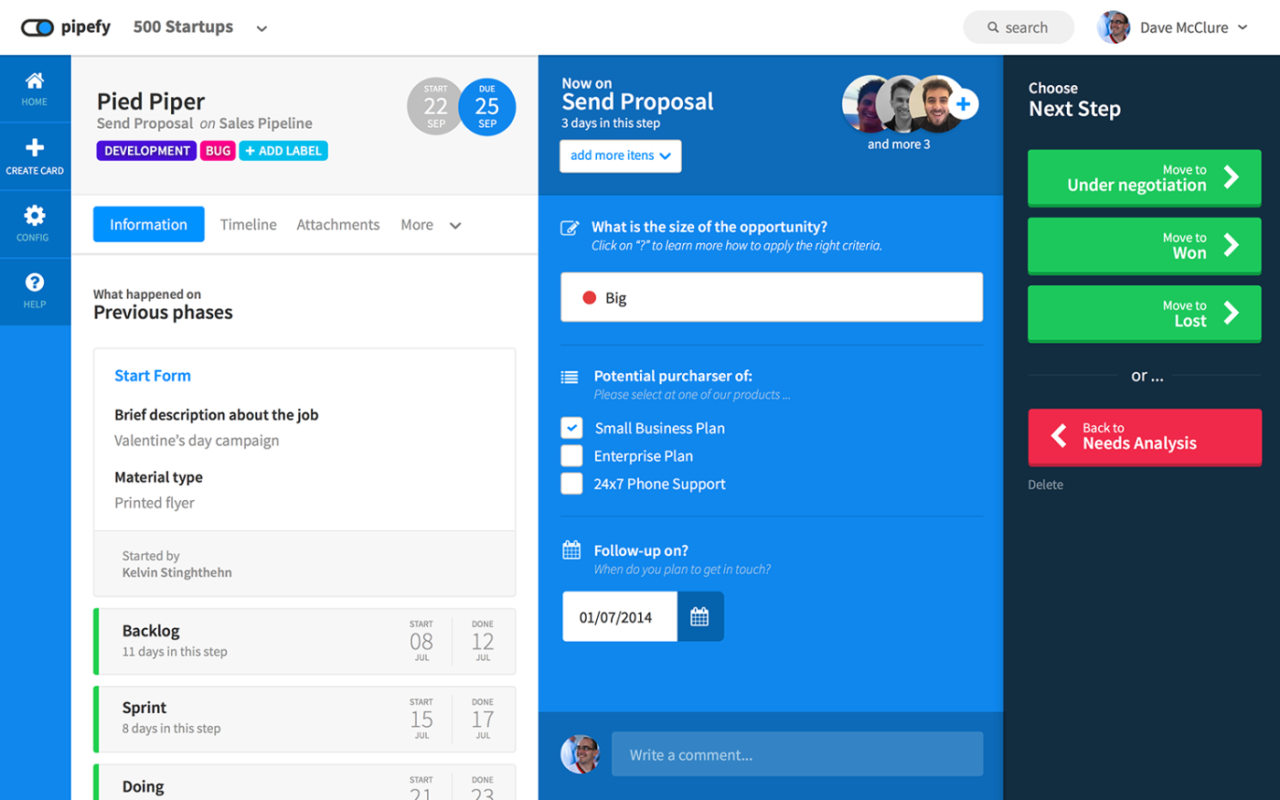The image size is (1280, 800).
Task: Click the pipefy logo
Action: [x=66, y=28]
